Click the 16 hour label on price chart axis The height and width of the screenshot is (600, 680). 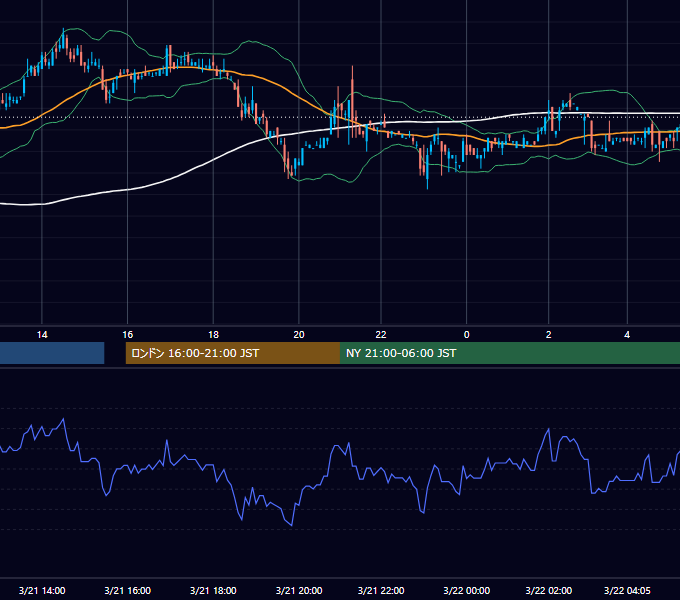(x=128, y=335)
